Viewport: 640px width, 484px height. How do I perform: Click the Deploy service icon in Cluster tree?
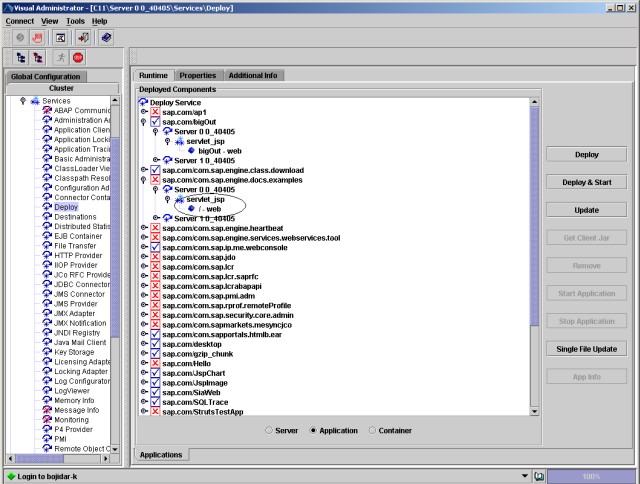[x=46, y=207]
